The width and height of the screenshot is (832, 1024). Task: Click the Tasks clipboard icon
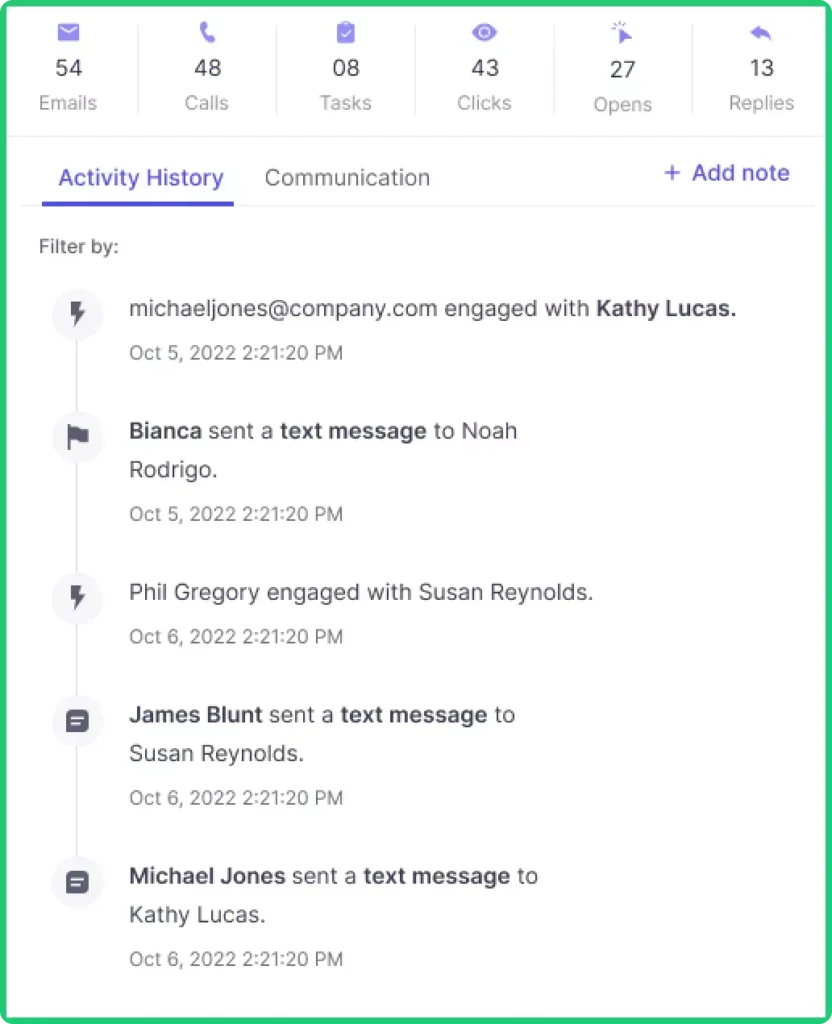[345, 33]
